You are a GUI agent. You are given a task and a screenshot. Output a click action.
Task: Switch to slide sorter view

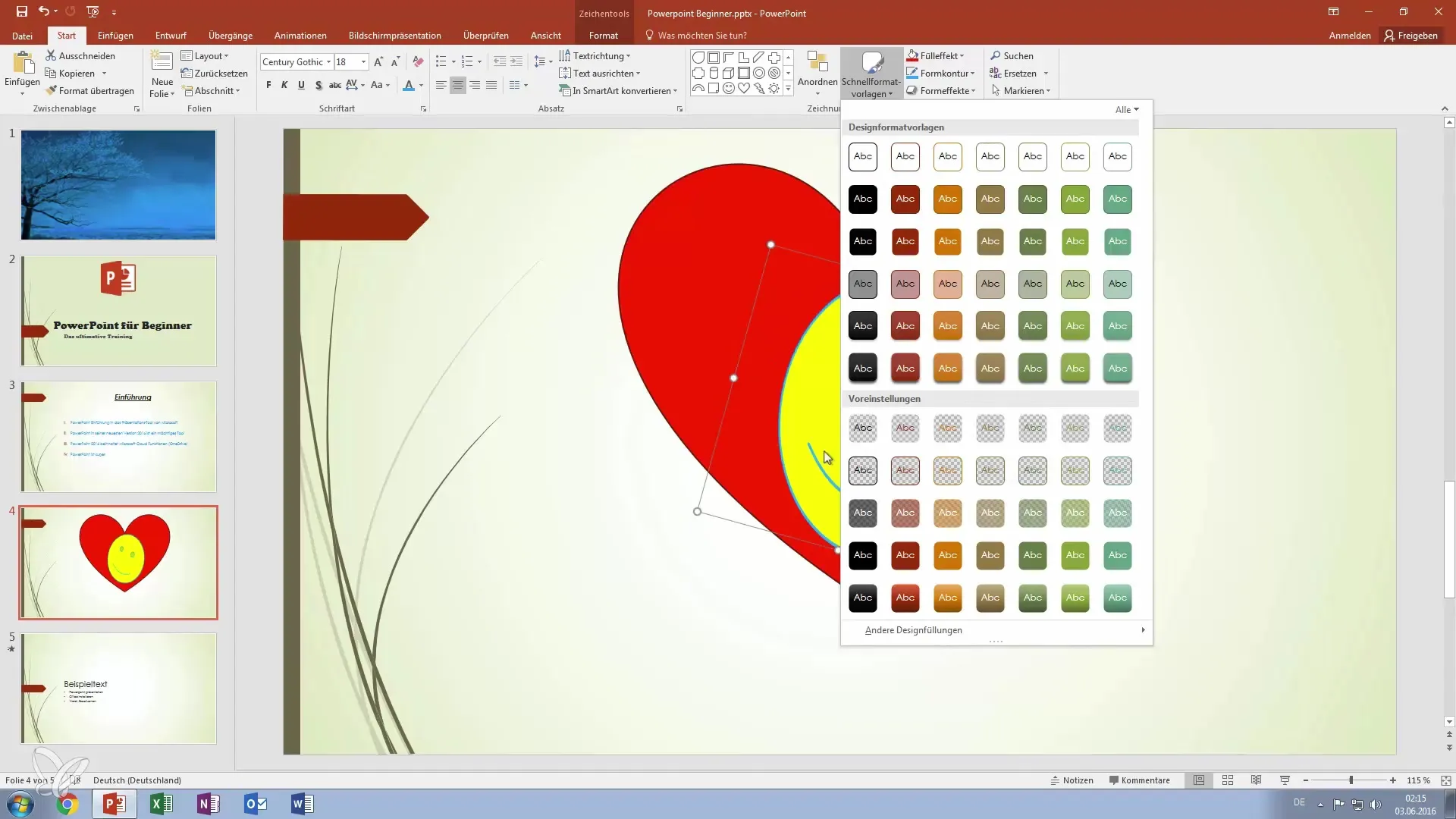[x=1228, y=780]
